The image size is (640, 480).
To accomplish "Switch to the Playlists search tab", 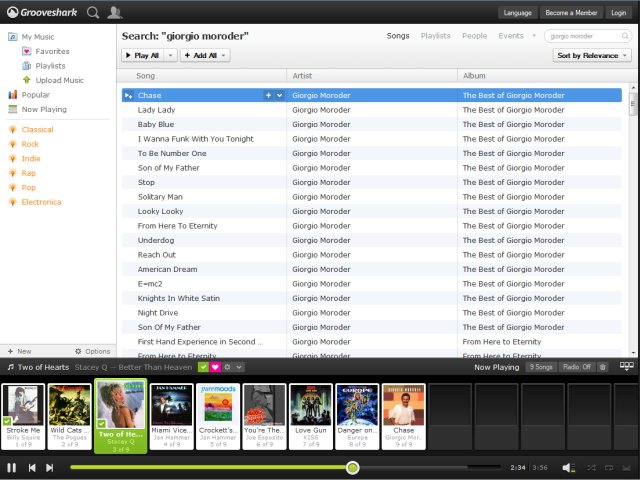I will [435, 36].
